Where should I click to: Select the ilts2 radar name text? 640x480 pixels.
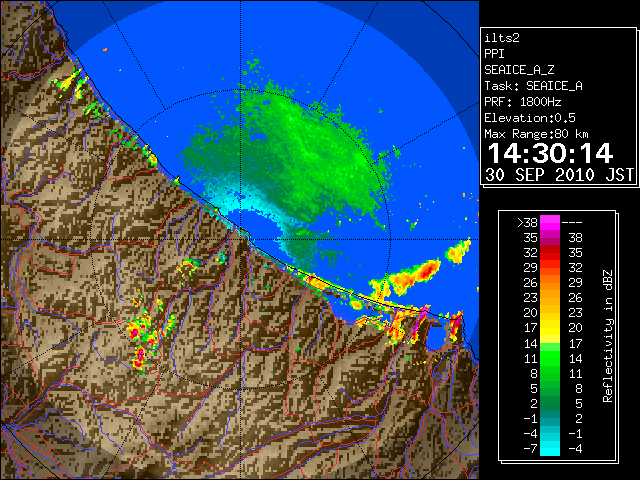click(x=502, y=38)
